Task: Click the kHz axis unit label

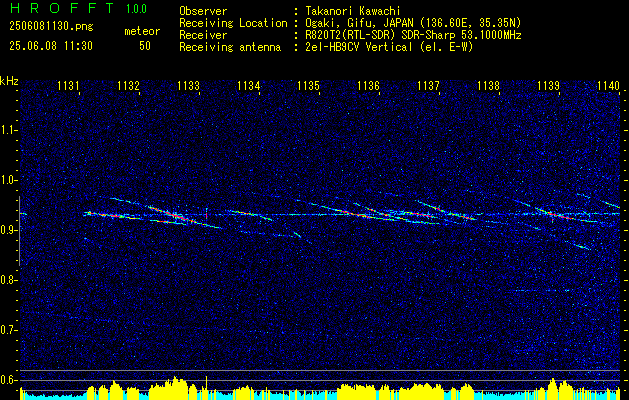Action: pos(9,81)
